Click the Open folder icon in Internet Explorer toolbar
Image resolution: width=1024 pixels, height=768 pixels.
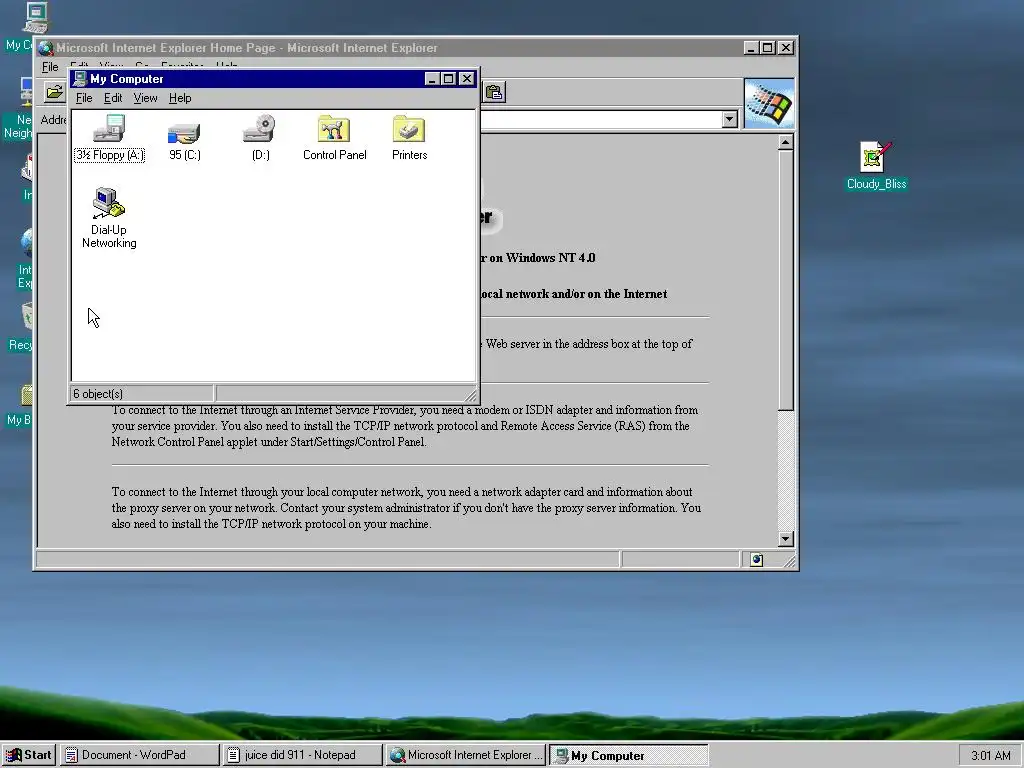pyautogui.click(x=54, y=92)
